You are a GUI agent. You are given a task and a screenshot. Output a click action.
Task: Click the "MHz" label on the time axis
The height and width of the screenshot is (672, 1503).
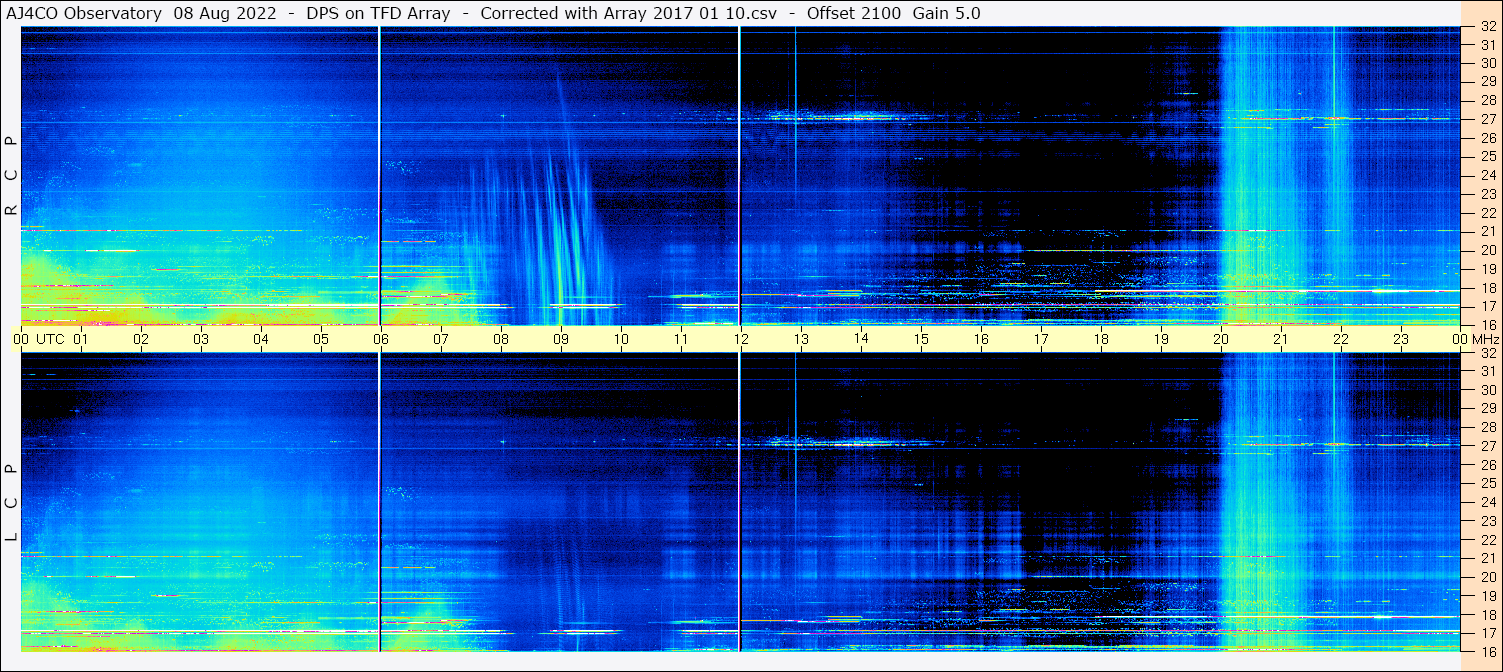coord(1486,339)
